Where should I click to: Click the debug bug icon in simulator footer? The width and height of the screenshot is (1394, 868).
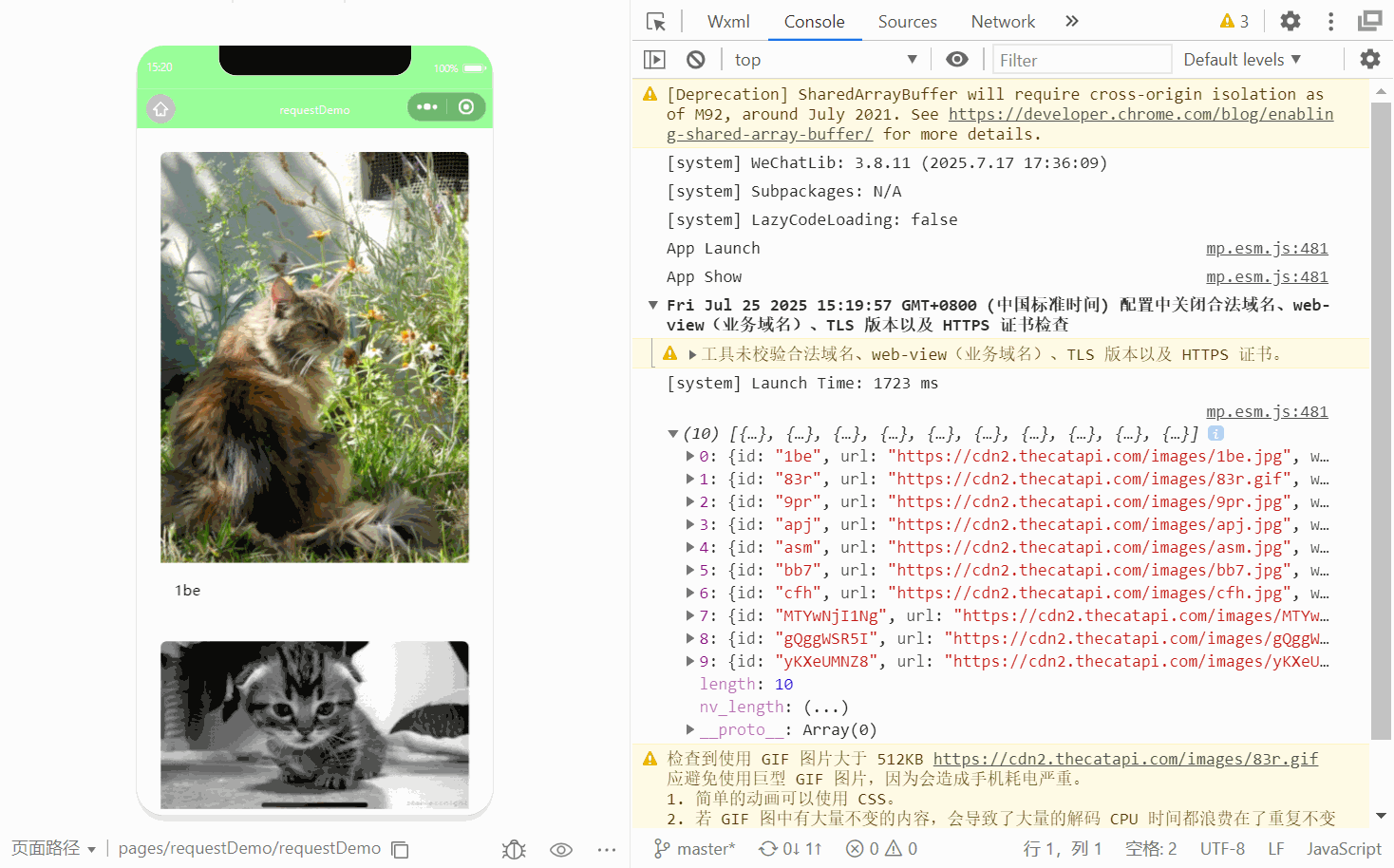(x=514, y=849)
